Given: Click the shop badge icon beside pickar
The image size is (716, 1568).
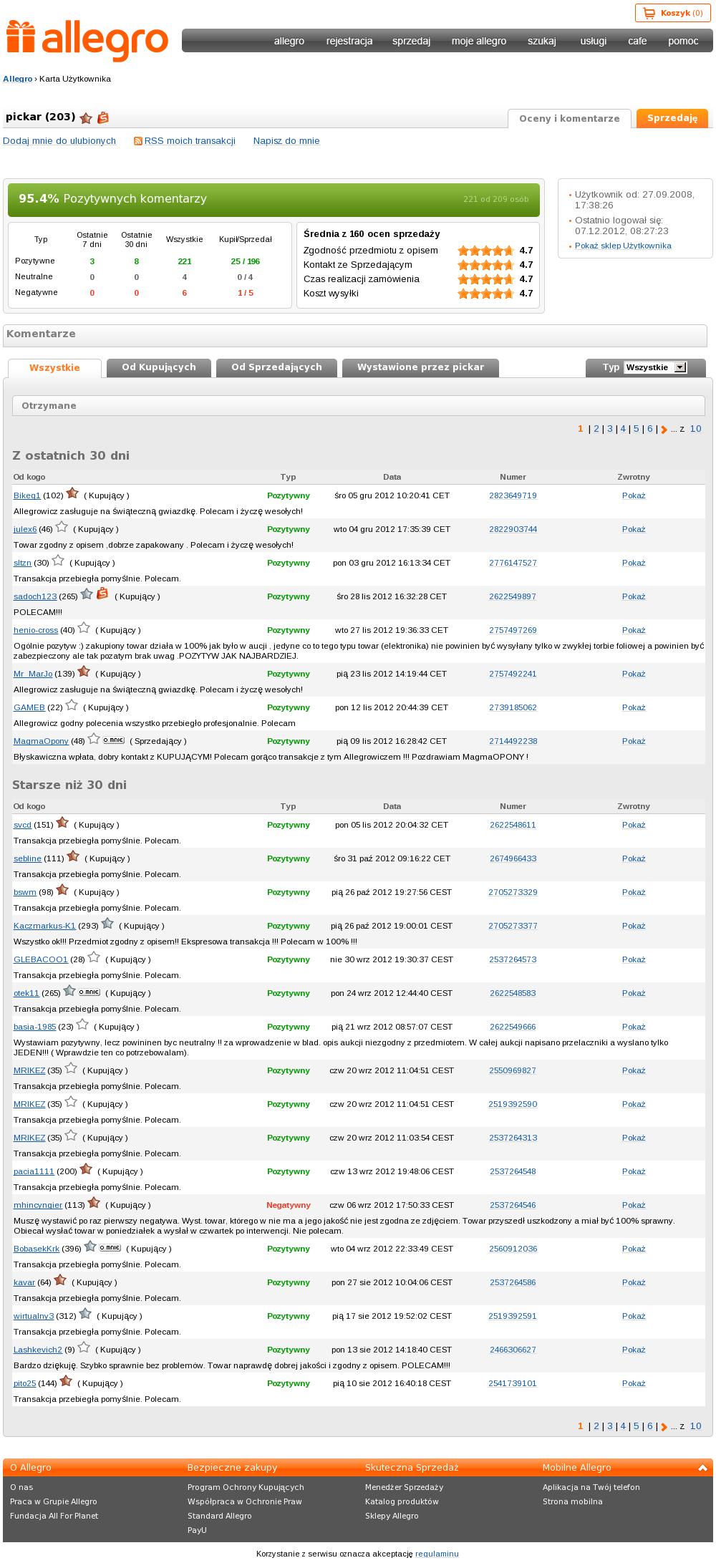Looking at the screenshot, I should [x=103, y=117].
